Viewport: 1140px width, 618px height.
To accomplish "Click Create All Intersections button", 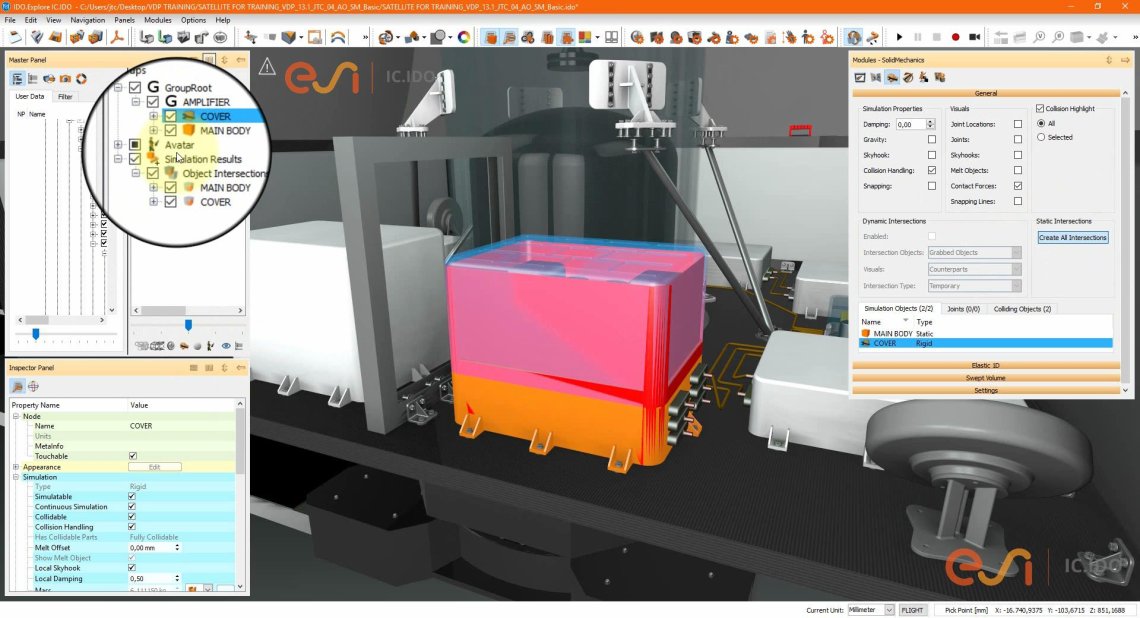I will (x=1072, y=238).
